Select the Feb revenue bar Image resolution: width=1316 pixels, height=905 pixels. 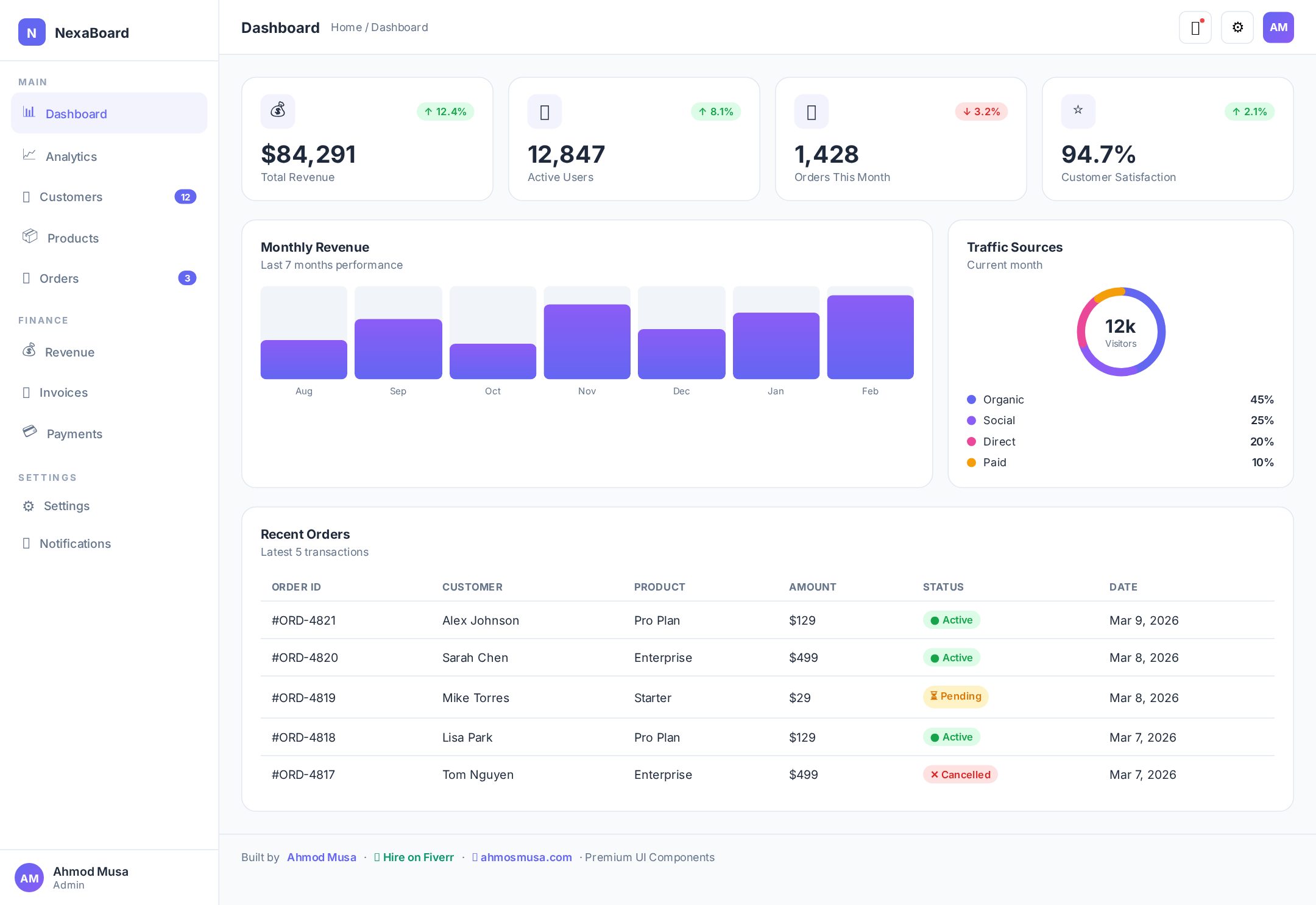click(871, 337)
